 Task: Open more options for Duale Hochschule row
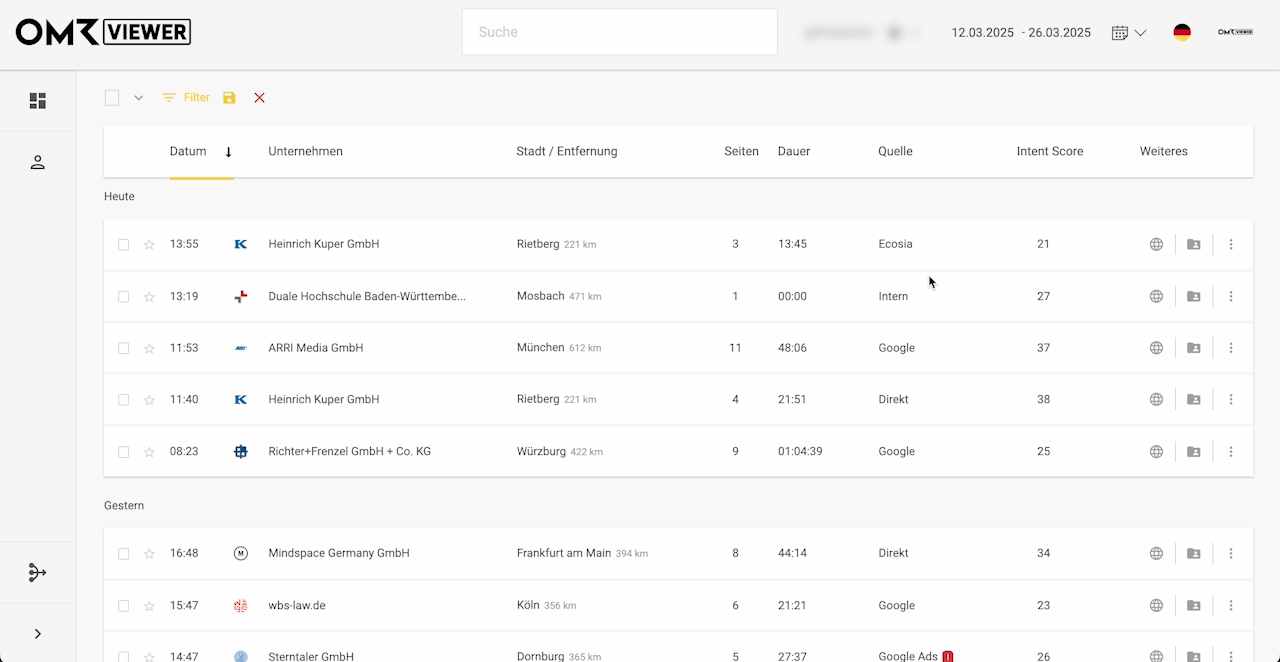1231,297
